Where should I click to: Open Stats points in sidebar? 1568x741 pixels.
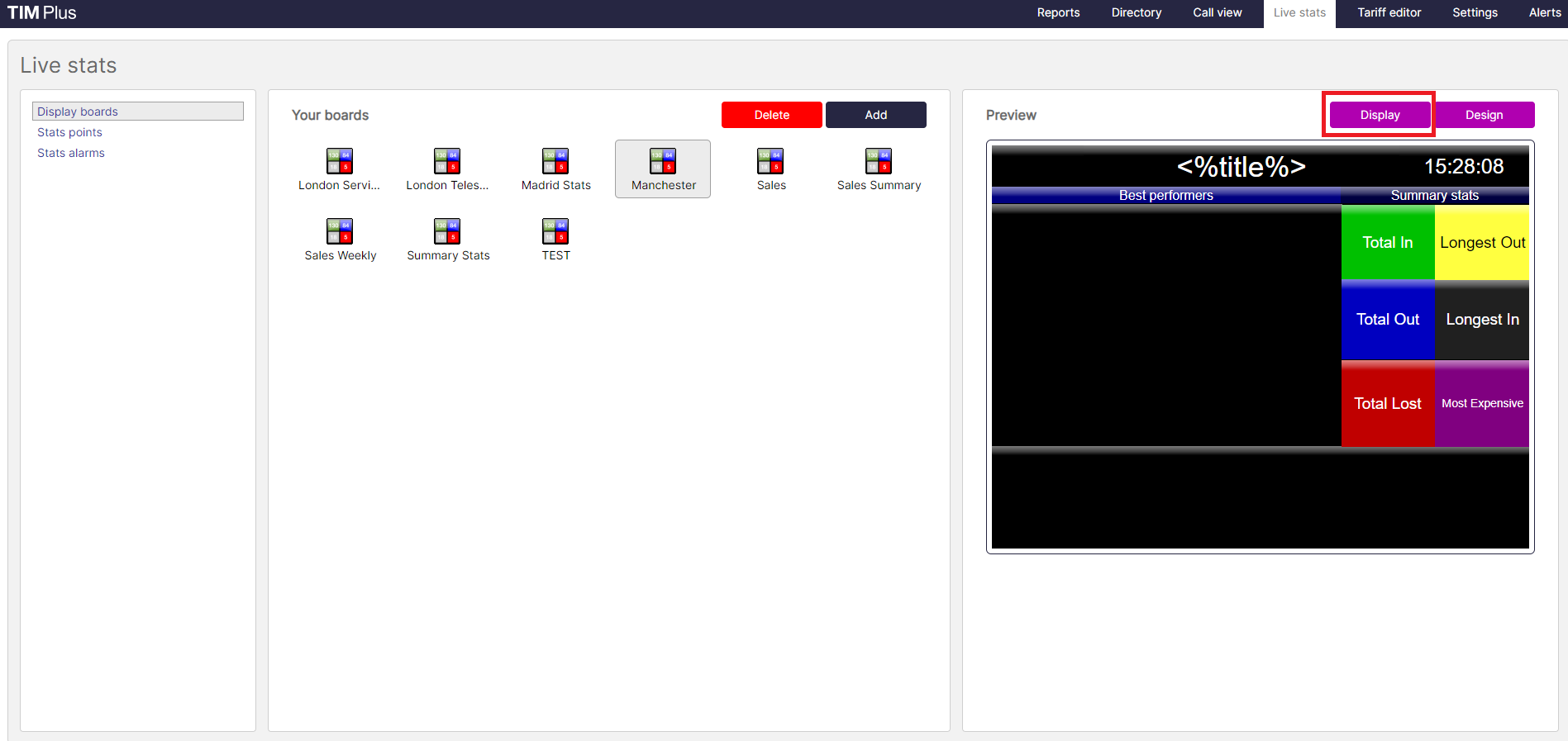[x=69, y=132]
